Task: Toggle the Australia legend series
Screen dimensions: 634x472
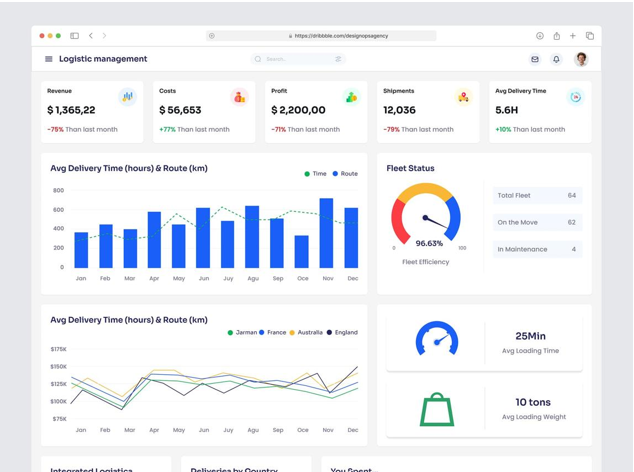Action: coord(306,332)
